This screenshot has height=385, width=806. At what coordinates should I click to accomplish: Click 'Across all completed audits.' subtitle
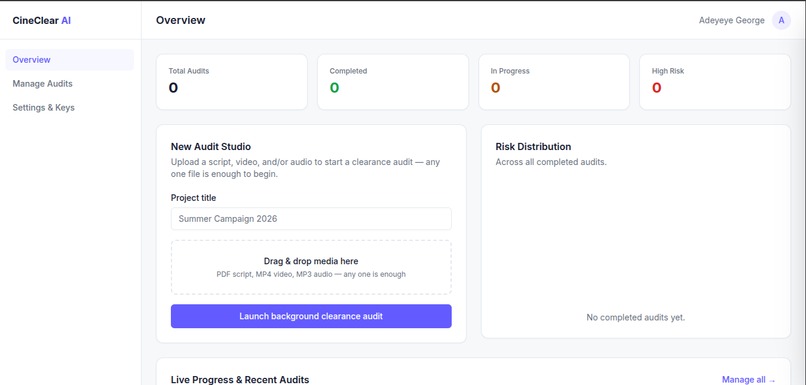pyautogui.click(x=551, y=162)
